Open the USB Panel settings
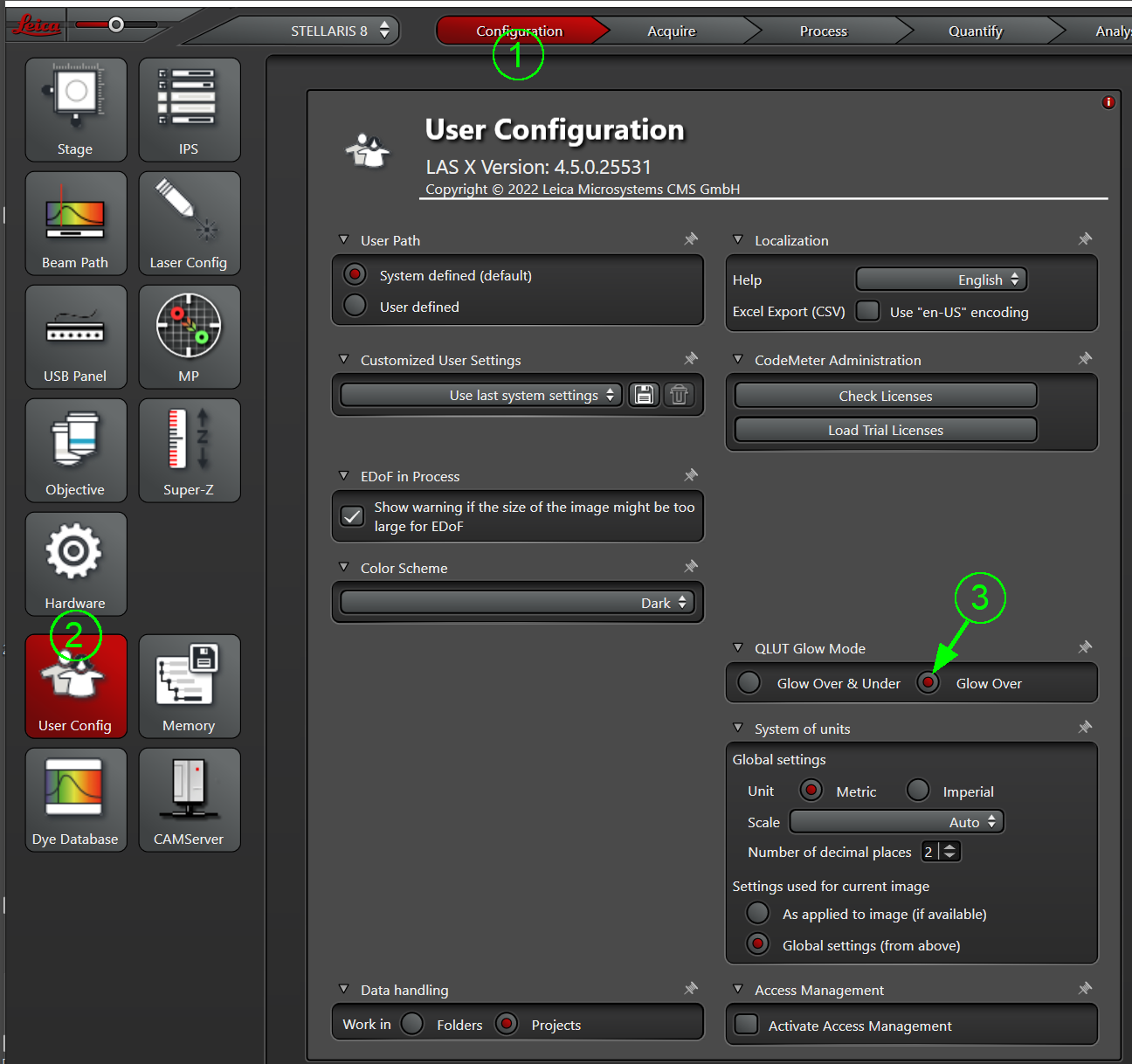Screen dimensions: 1132x1064 pyautogui.click(x=76, y=337)
